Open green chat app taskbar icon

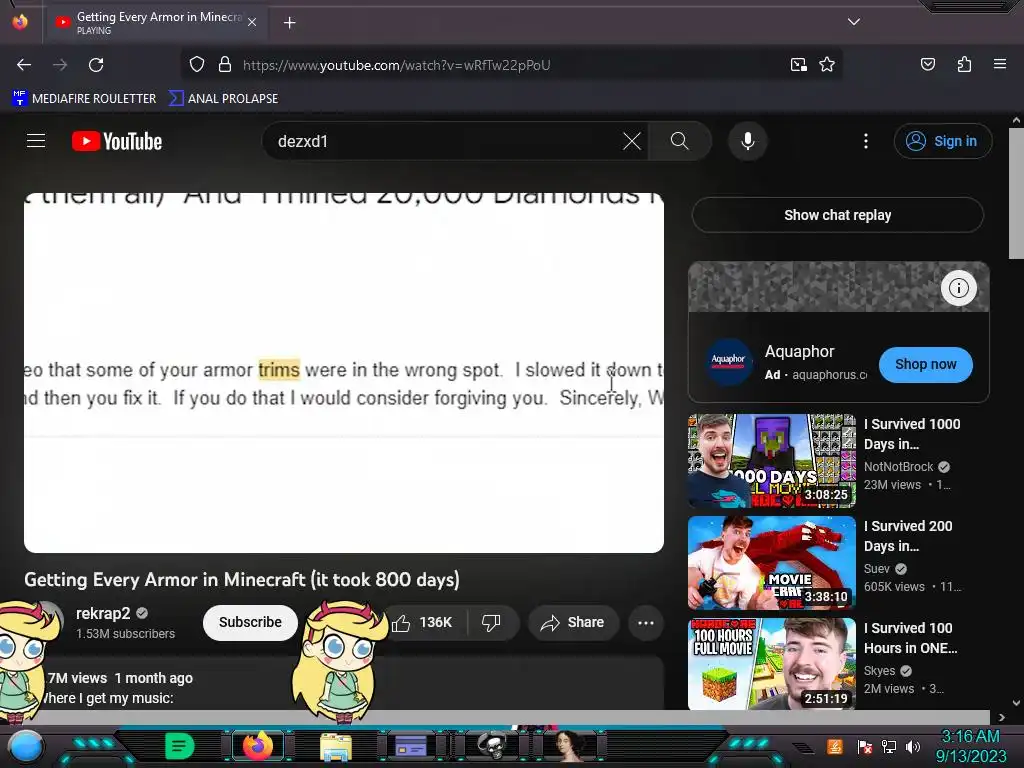point(179,746)
